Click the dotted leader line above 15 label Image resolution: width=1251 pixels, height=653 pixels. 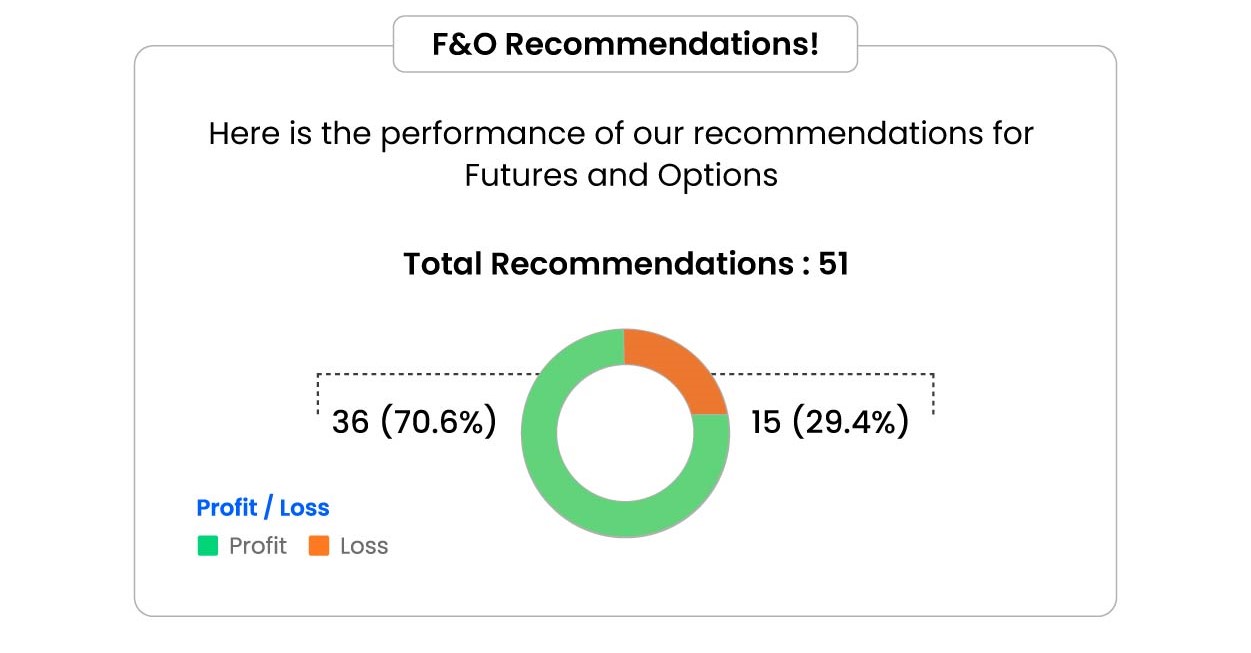[830, 375]
